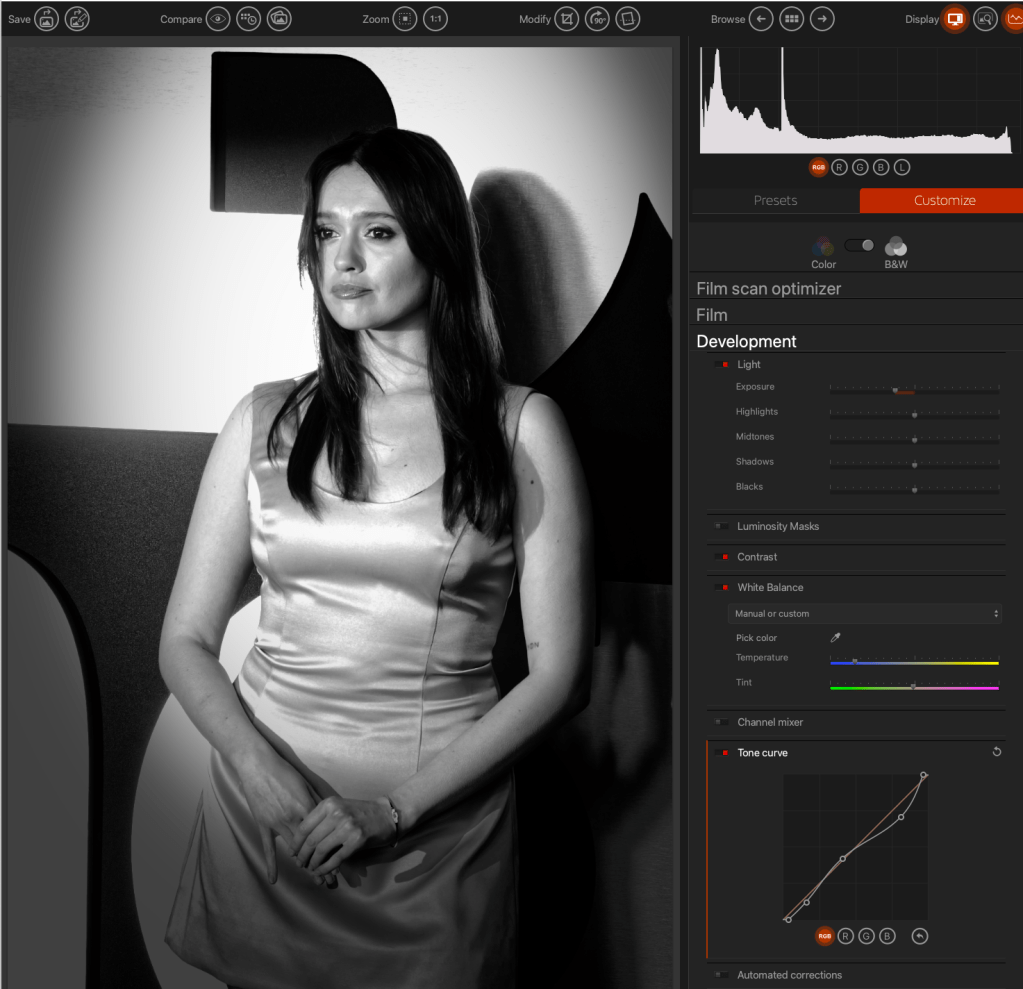The image size is (1023, 989).
Task: Open the Manual or custom white balance dropdown
Action: [x=865, y=614]
